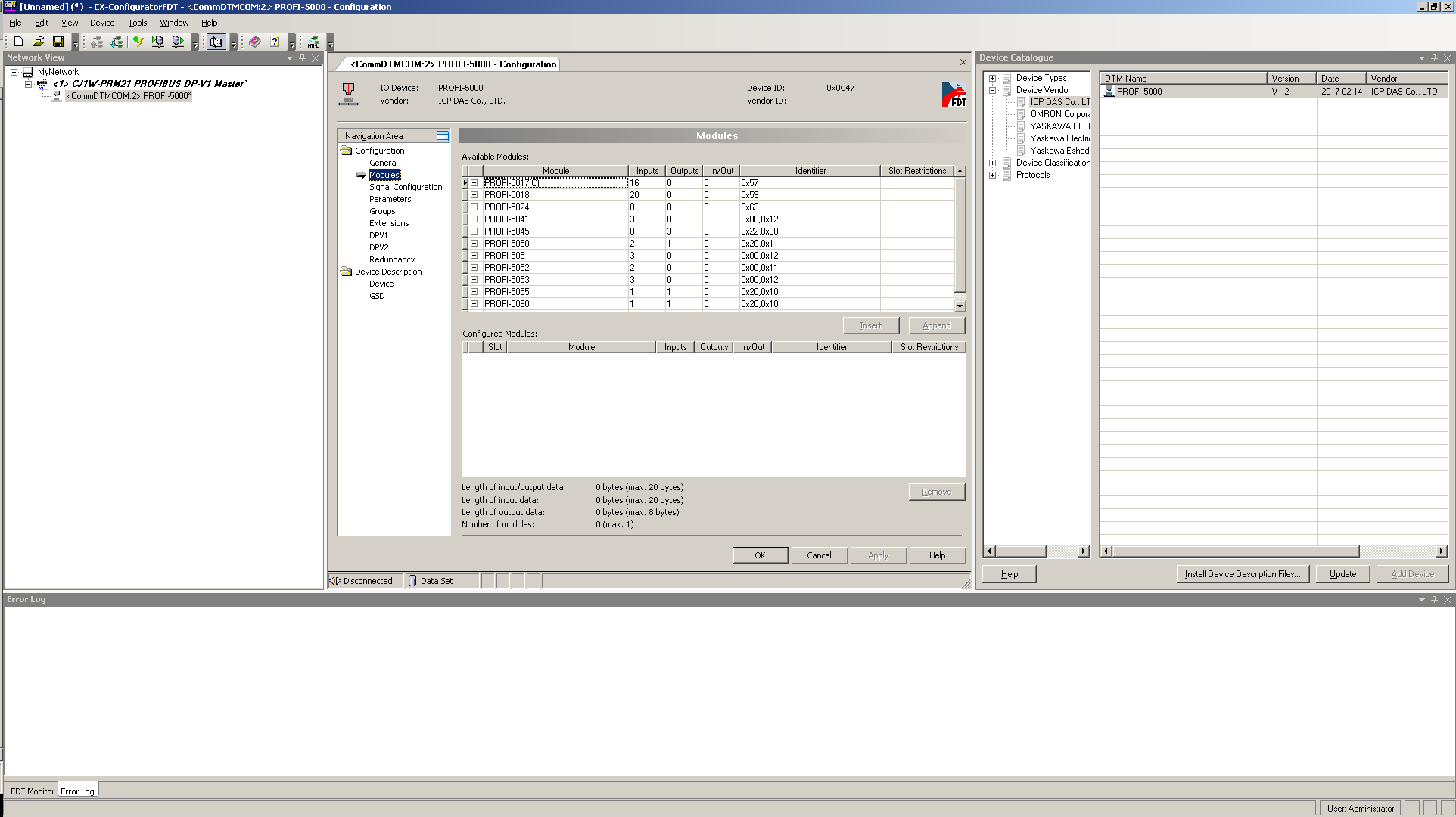Click the Available Modules scroll down arrow
Screen dimensions: 1456x817
pyautogui.click(x=960, y=306)
